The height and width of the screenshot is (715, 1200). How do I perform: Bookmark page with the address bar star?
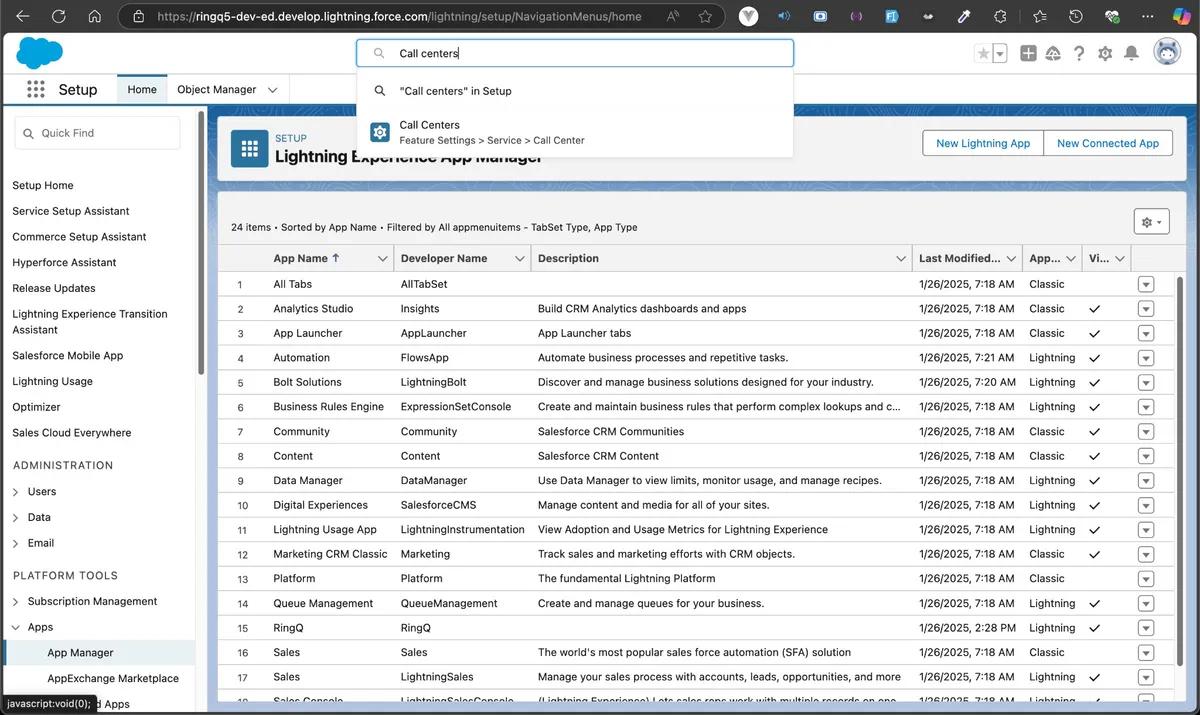pos(705,16)
